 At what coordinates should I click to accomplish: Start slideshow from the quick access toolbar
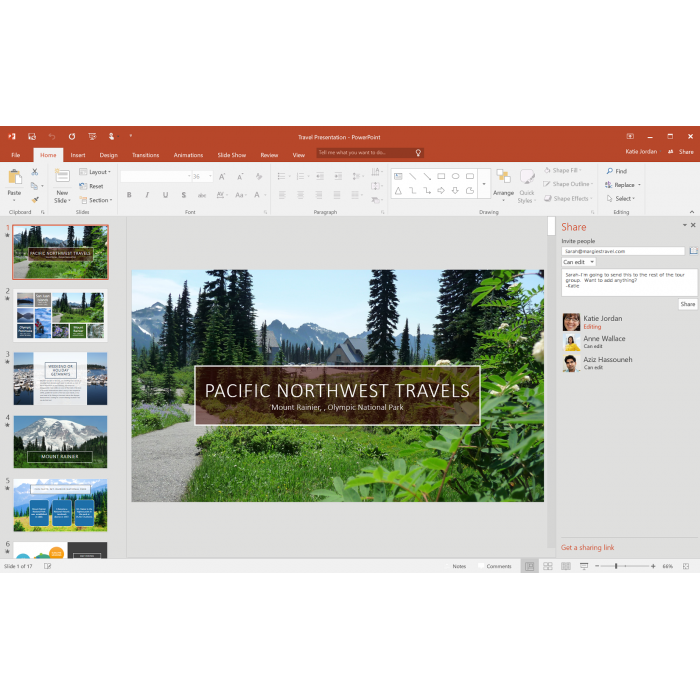tap(92, 137)
